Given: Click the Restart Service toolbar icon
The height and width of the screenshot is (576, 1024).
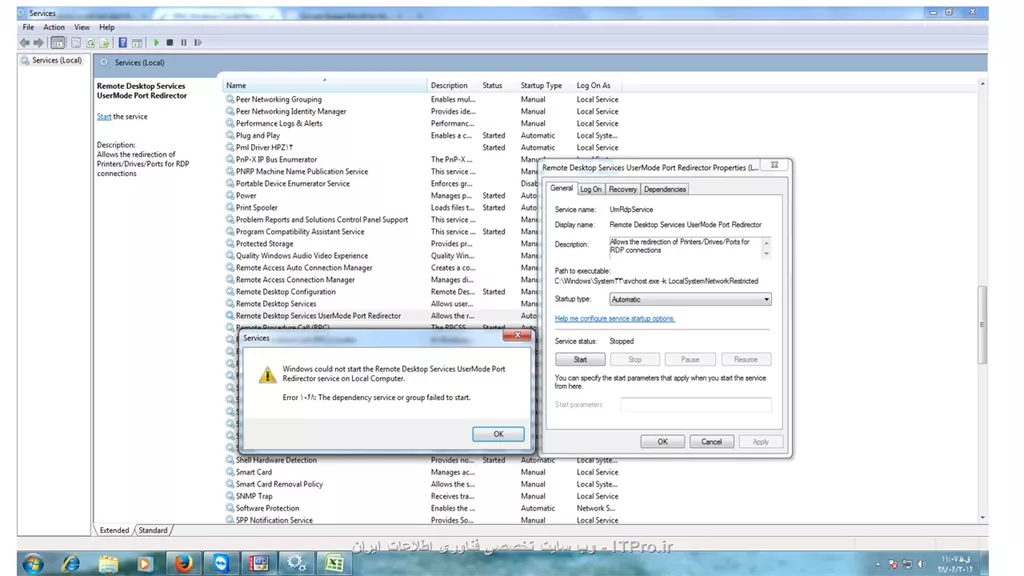Looking at the screenshot, I should (x=198, y=42).
